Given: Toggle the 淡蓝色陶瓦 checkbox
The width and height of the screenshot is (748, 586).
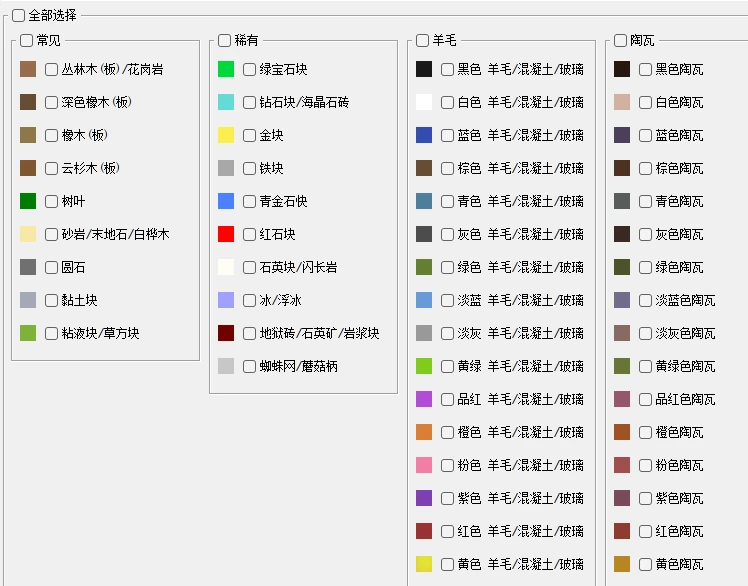Looking at the screenshot, I should click(x=645, y=300).
